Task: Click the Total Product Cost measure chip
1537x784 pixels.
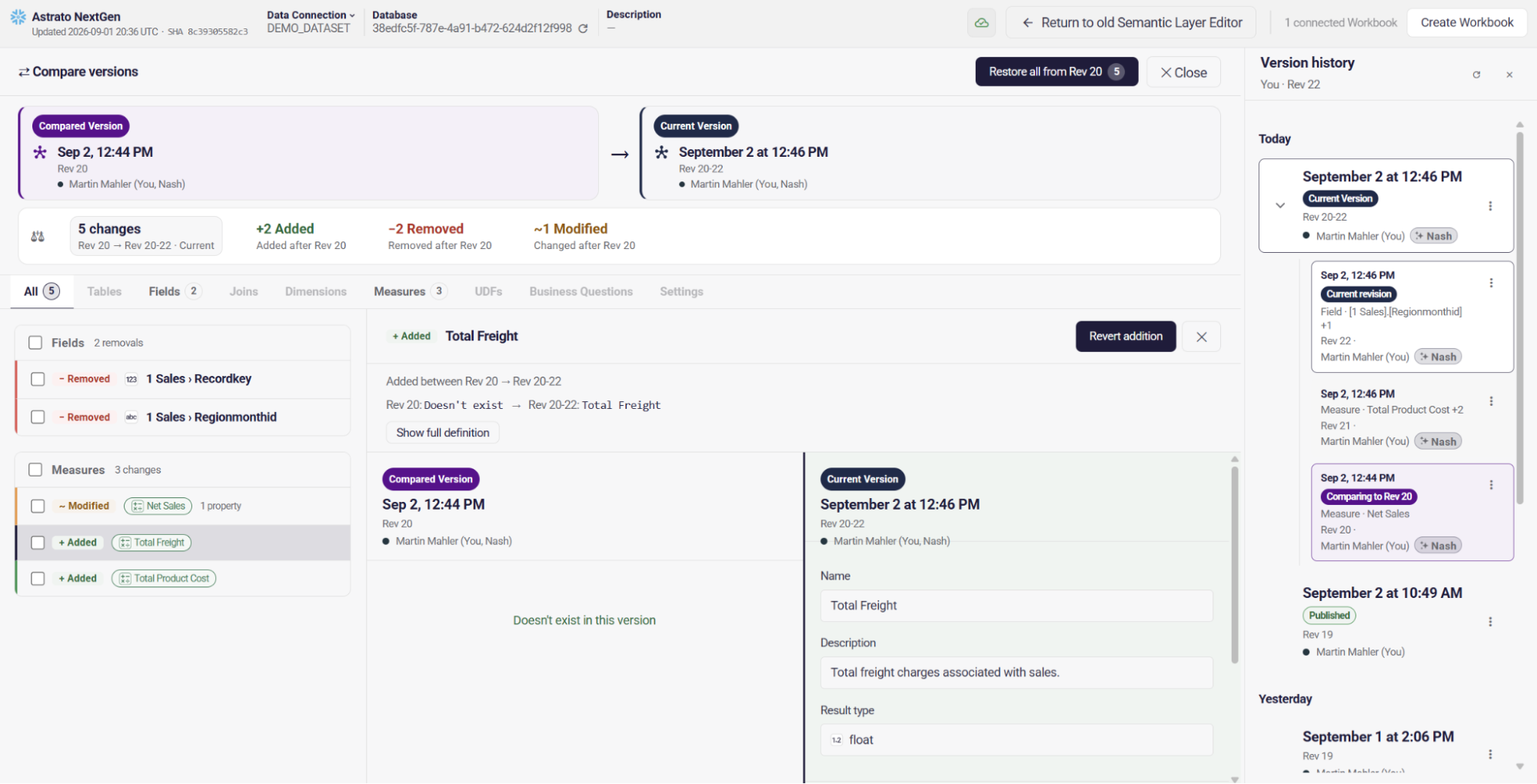Action: tap(164, 579)
